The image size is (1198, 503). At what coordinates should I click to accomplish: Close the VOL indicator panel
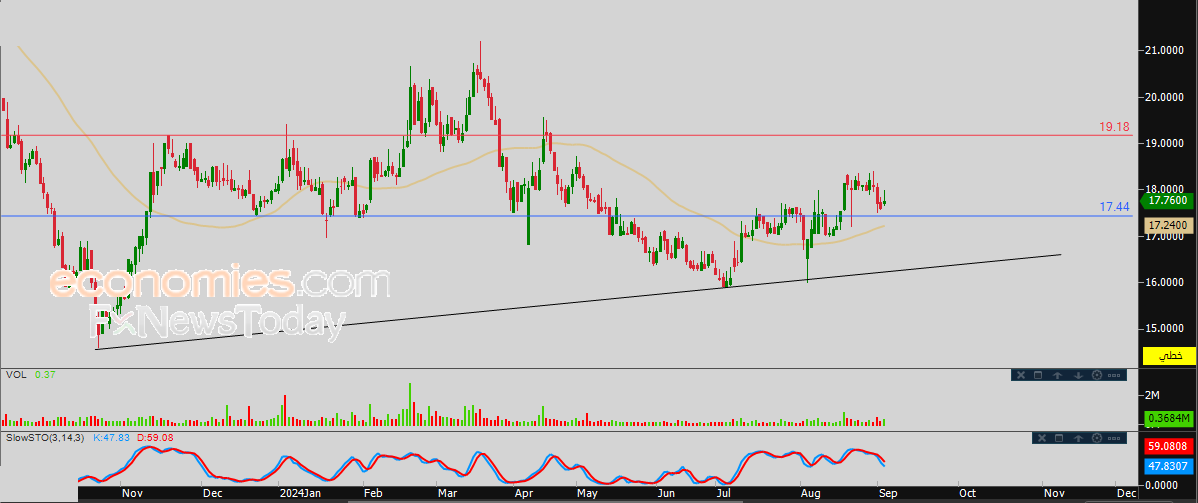(1019, 375)
